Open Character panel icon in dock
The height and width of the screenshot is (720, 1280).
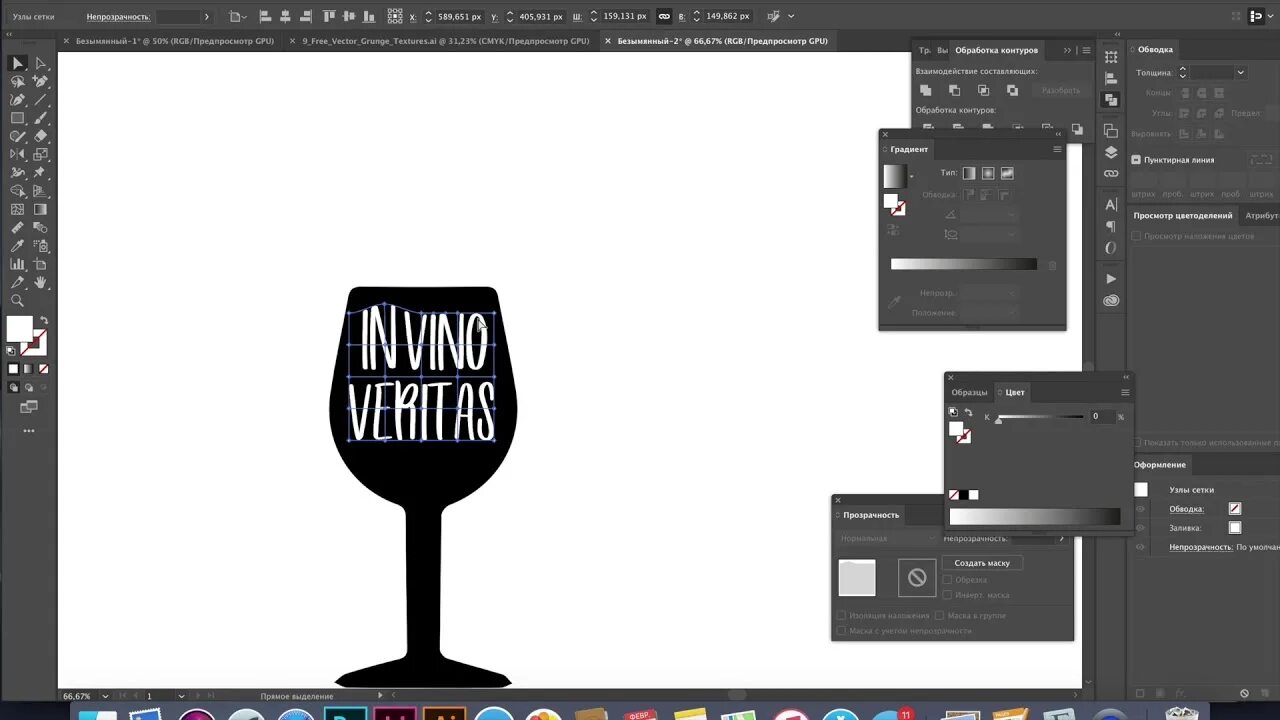pos(1111,204)
